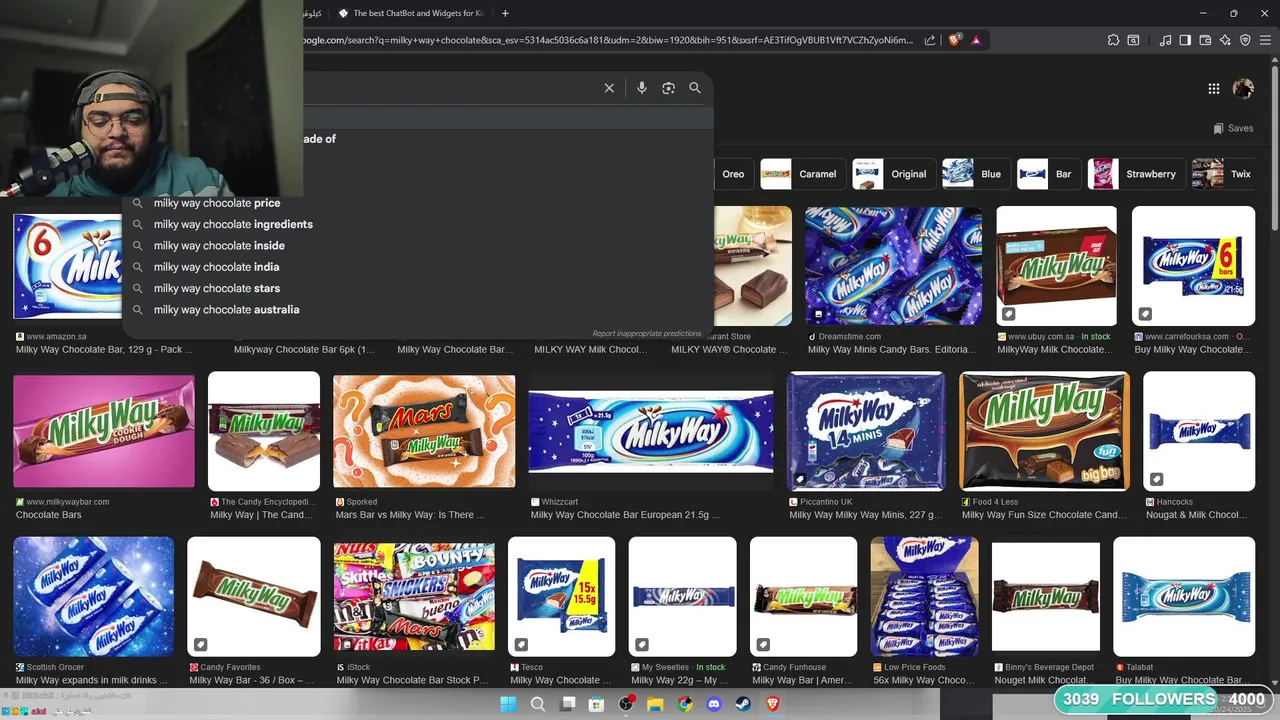The image size is (1280, 720).
Task: Open the Saves collection link
Action: pos(1233,128)
